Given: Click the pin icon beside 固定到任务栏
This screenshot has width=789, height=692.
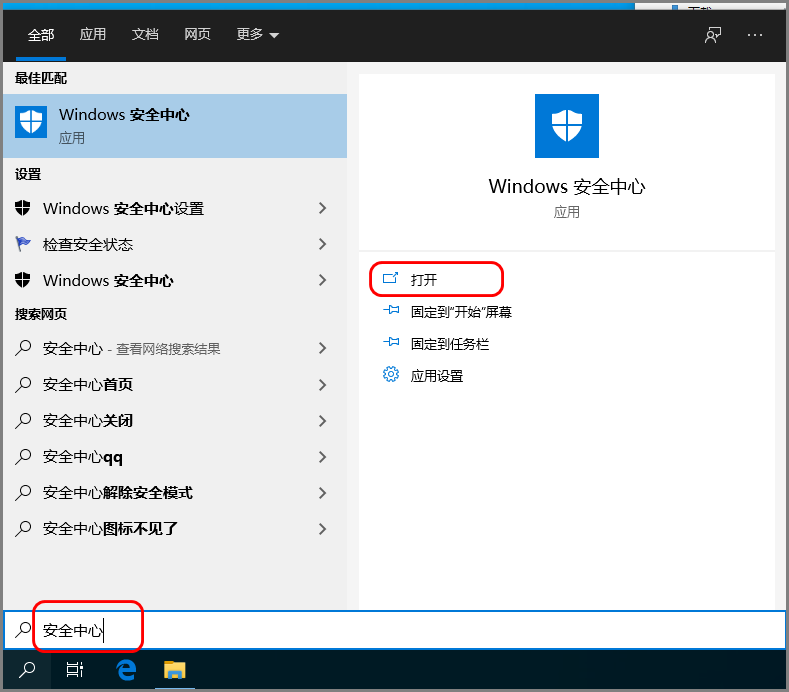Looking at the screenshot, I should coord(391,343).
